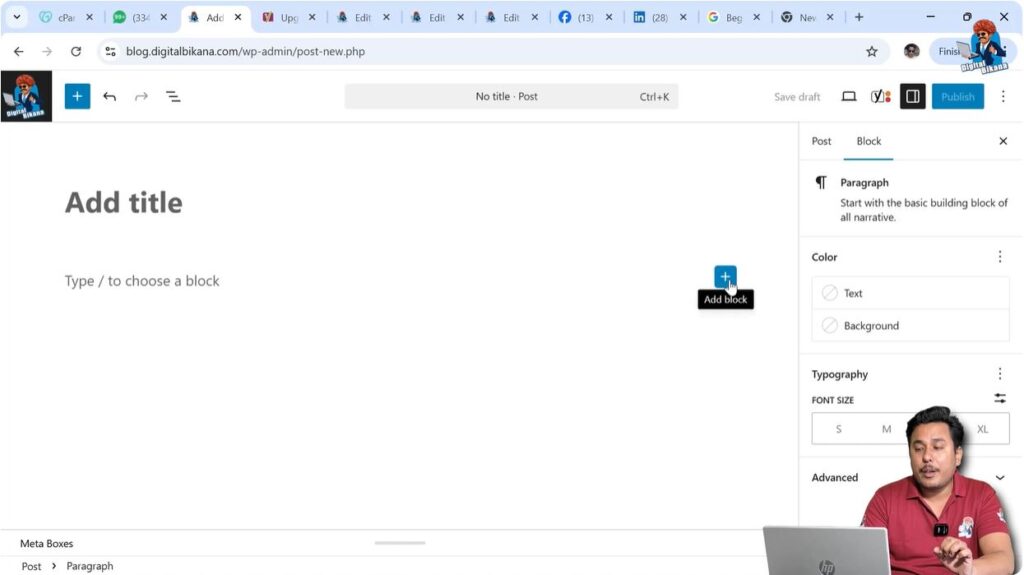Expand the Advanced panel
This screenshot has height=575, width=1024.
tap(909, 478)
